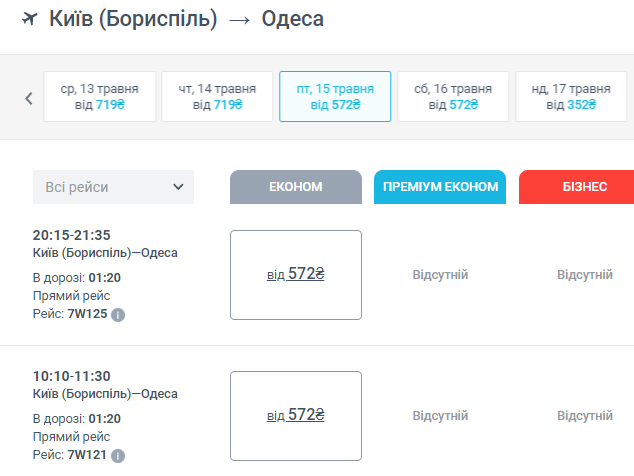Select the чт, 14 травня date tab
634x476 pixels.
point(217,96)
